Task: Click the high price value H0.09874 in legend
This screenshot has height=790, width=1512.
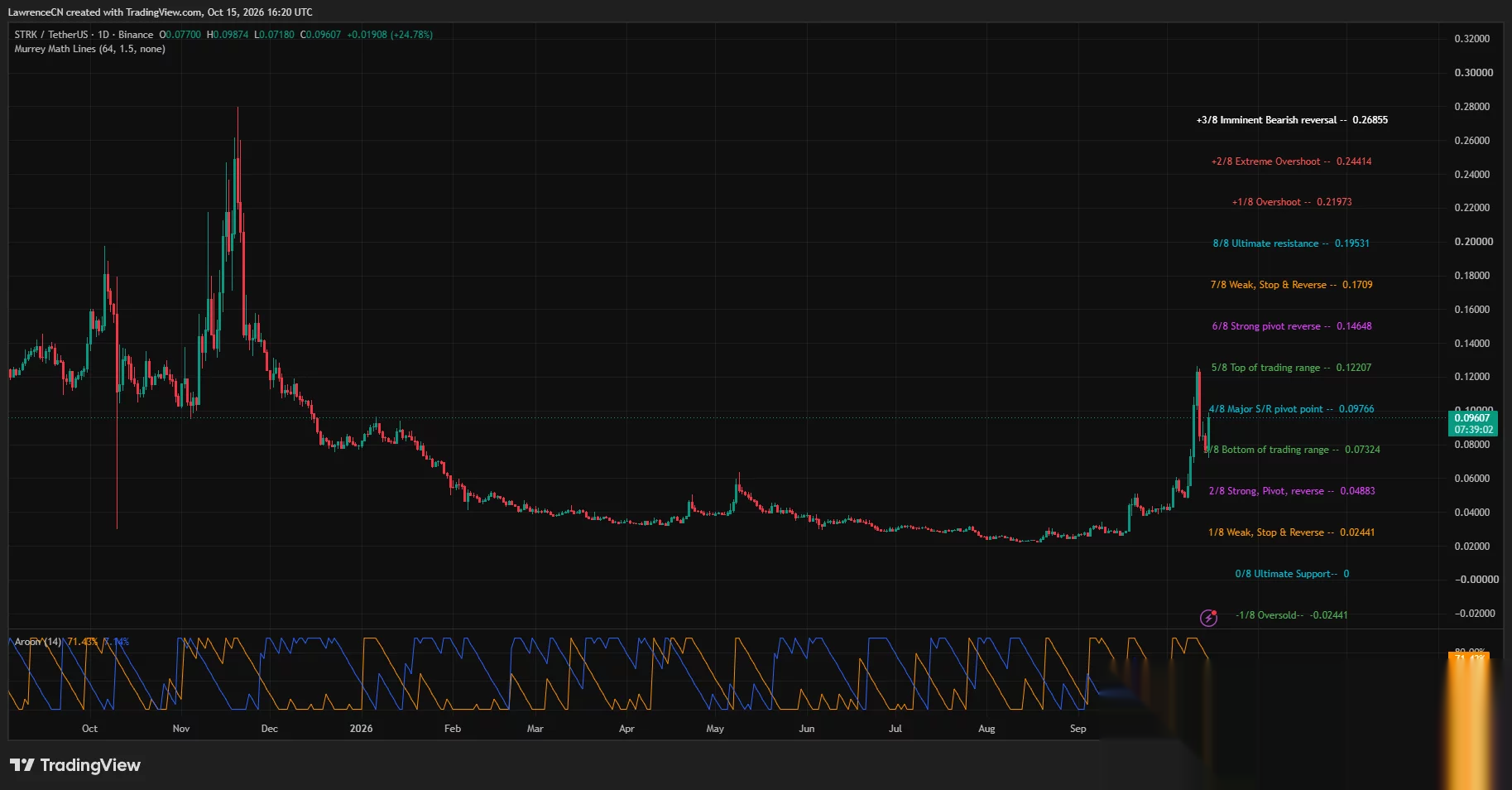Action: (228, 35)
